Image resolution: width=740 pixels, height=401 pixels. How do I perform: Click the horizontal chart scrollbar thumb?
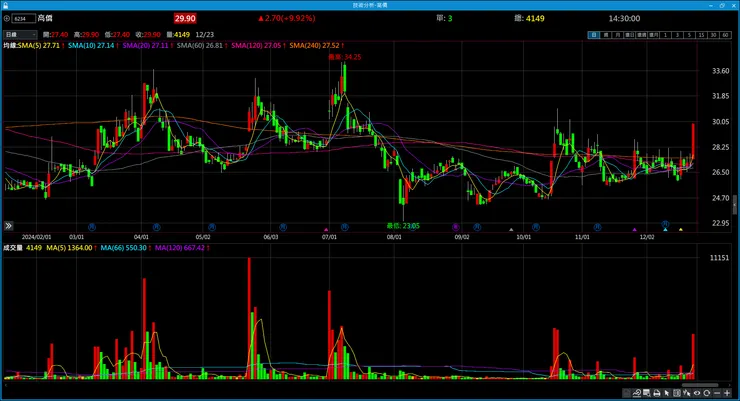(700, 385)
